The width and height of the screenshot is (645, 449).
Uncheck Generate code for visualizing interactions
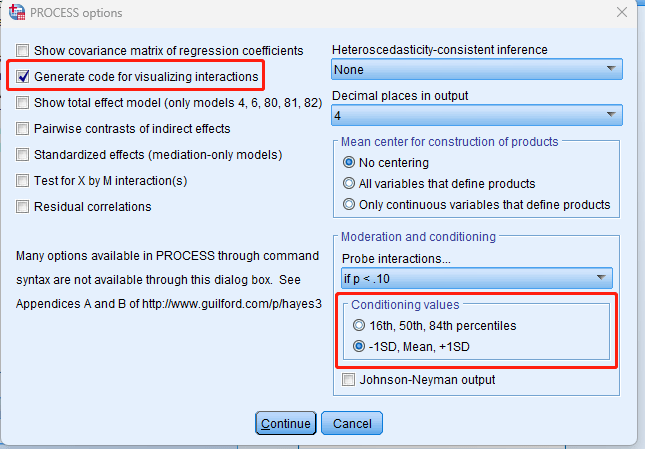(x=23, y=76)
